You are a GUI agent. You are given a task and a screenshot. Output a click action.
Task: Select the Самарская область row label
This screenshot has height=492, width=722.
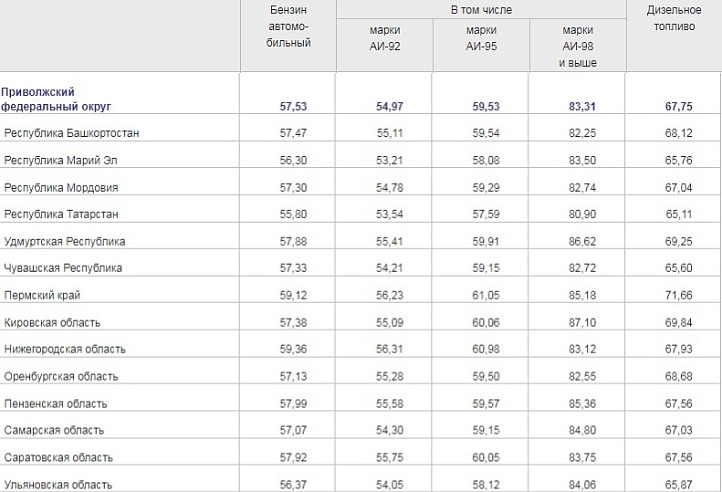(x=56, y=431)
